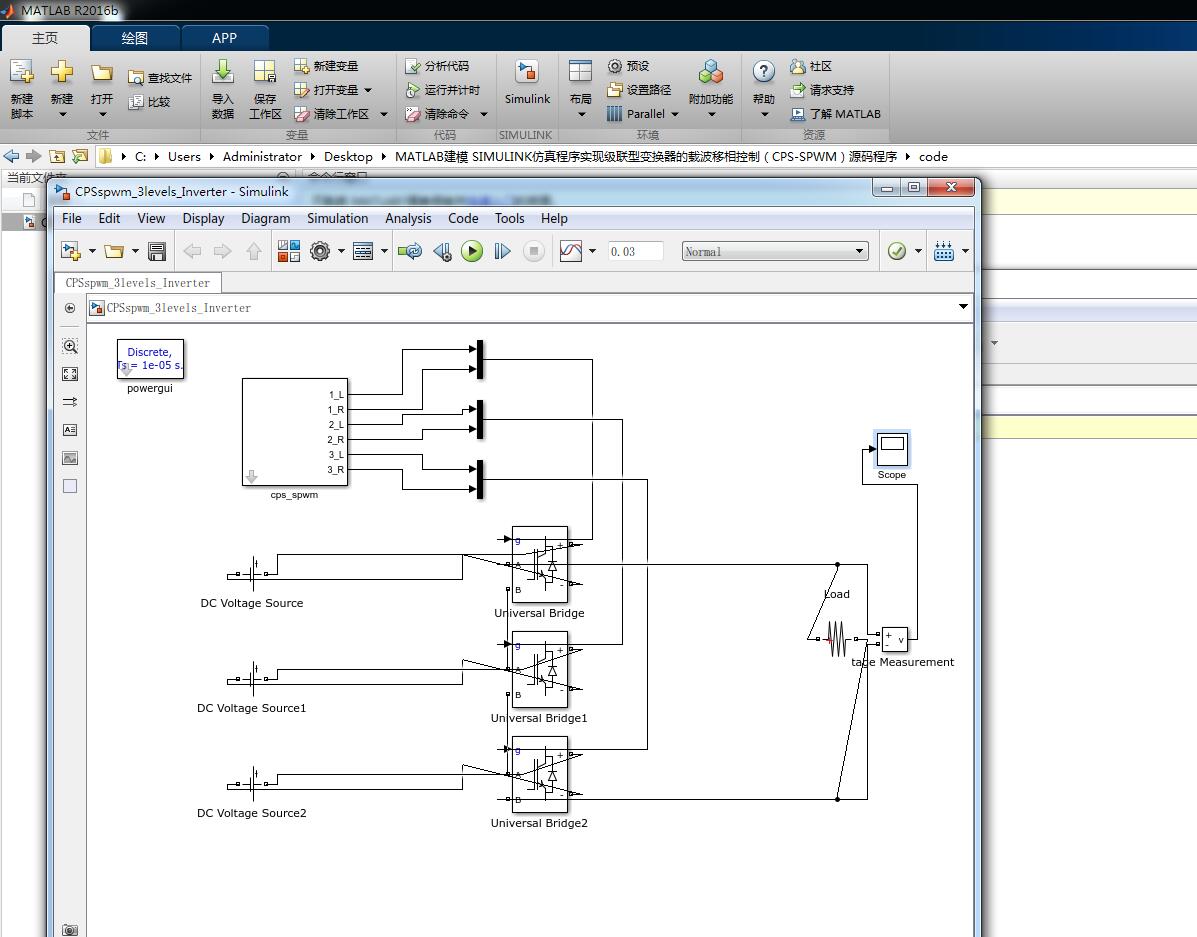Click the Browse for folder icon in MATLAB
1197x937 pixels.
tap(79, 157)
